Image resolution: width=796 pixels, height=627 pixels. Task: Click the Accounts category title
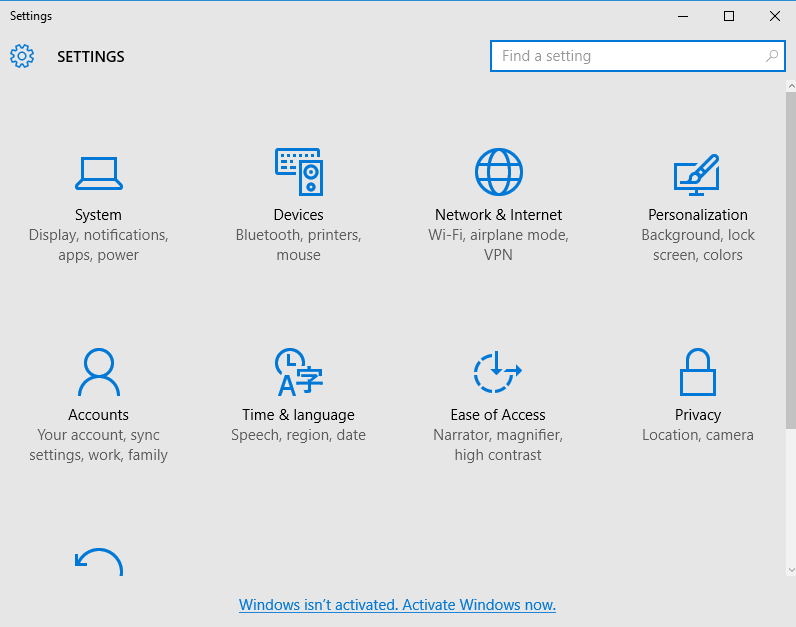[98, 415]
